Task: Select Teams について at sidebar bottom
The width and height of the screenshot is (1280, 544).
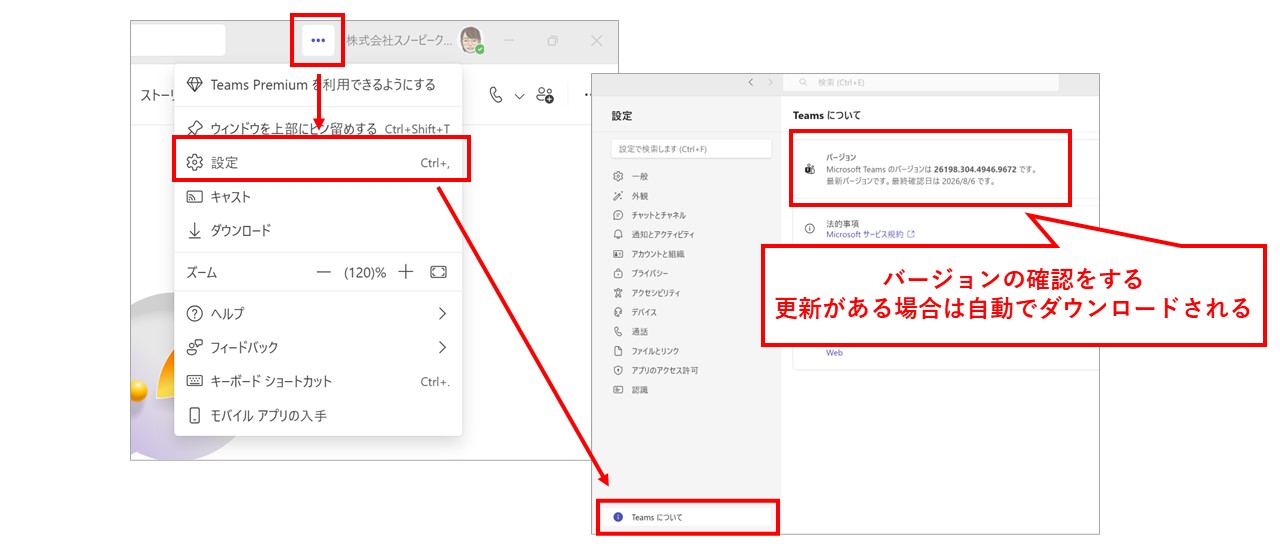Action: point(687,517)
